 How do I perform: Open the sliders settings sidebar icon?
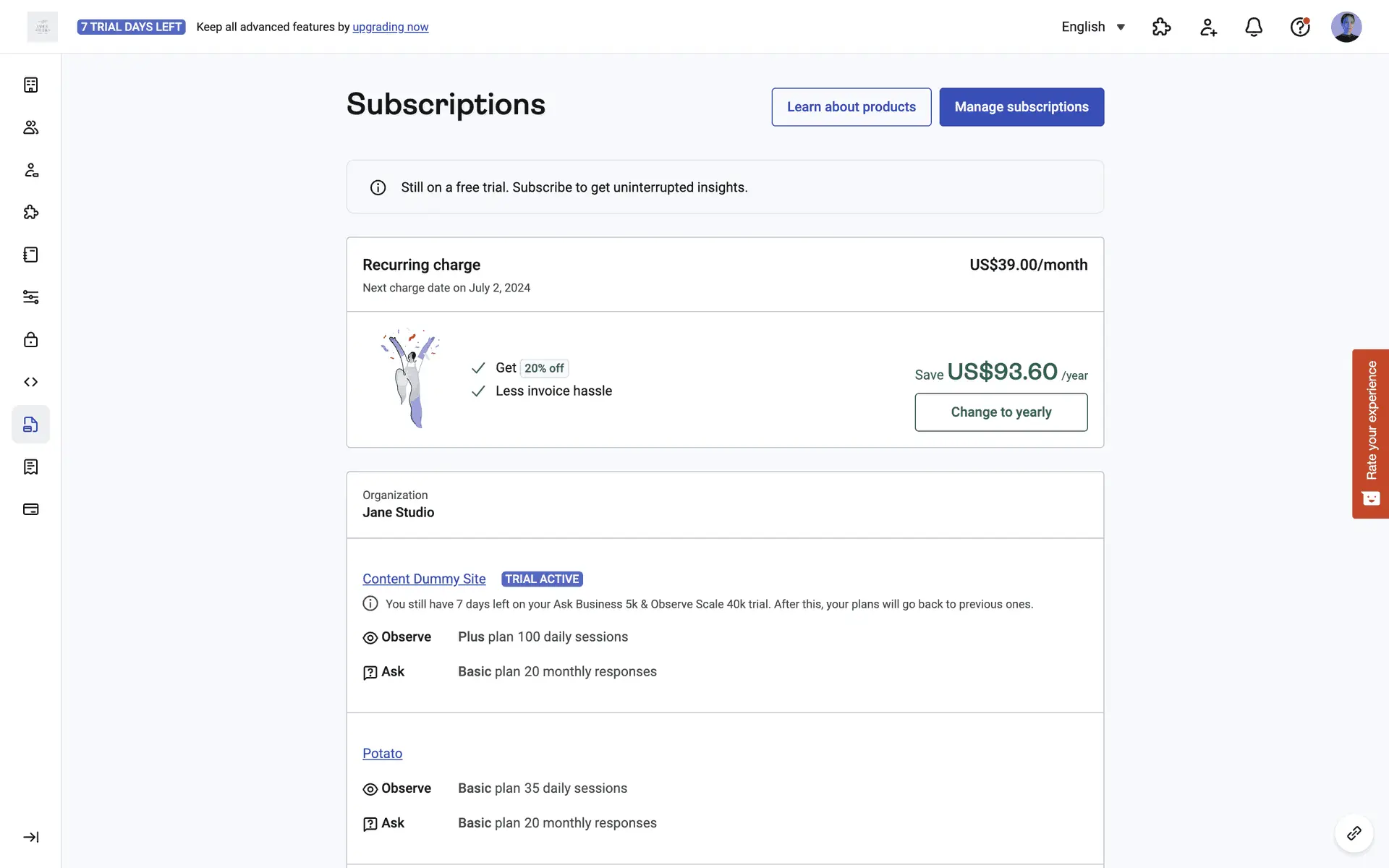point(31,297)
